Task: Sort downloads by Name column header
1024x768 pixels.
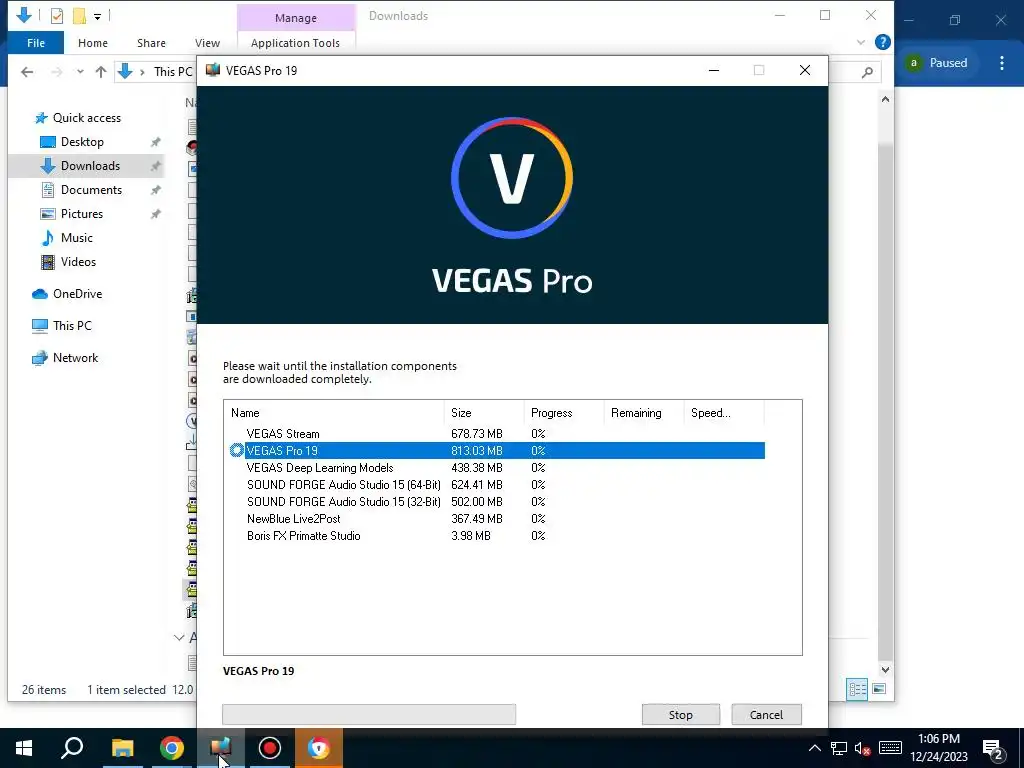Action: click(x=334, y=413)
